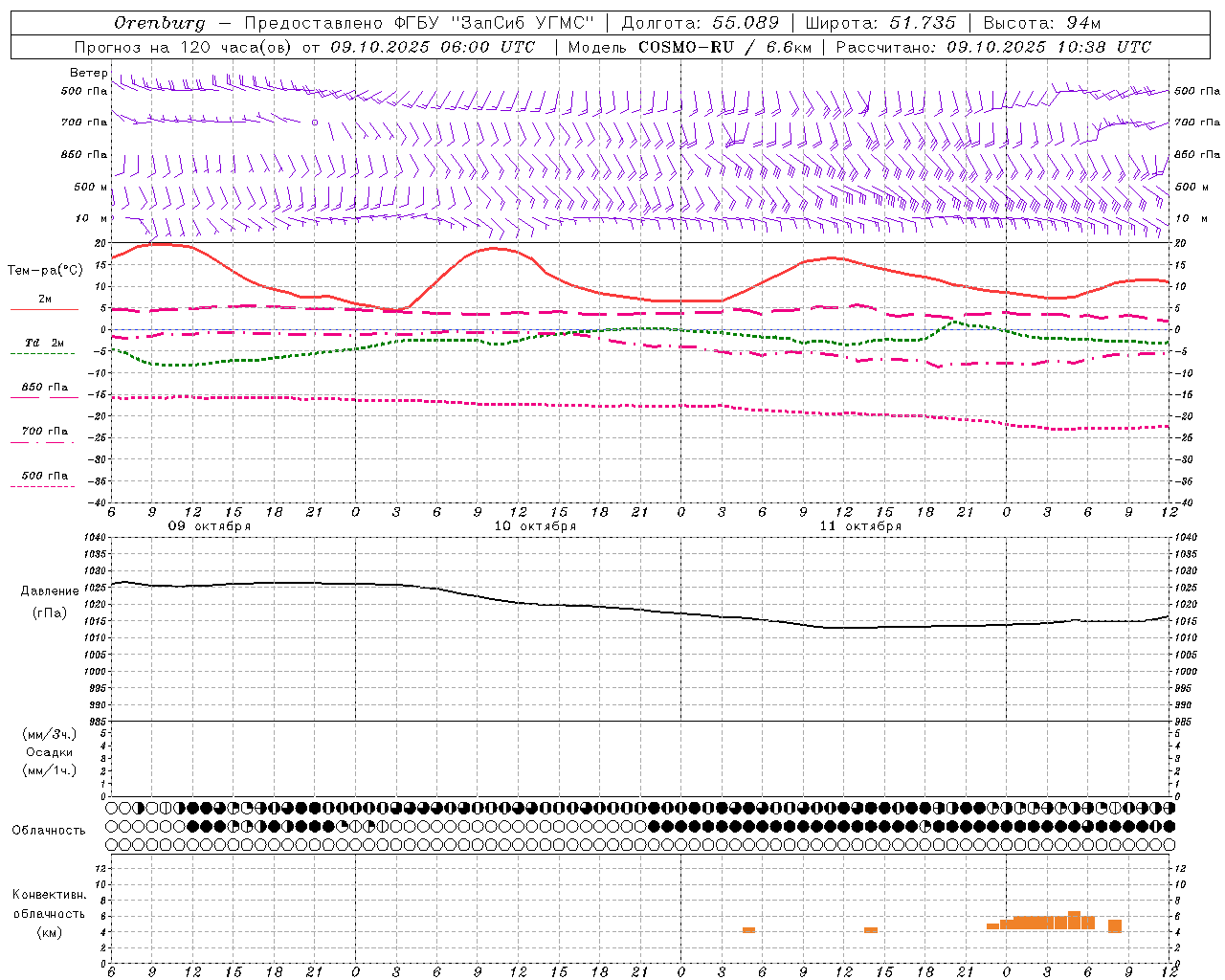
Task: Click the 'Ветер' wind panel label
Action: (88, 73)
